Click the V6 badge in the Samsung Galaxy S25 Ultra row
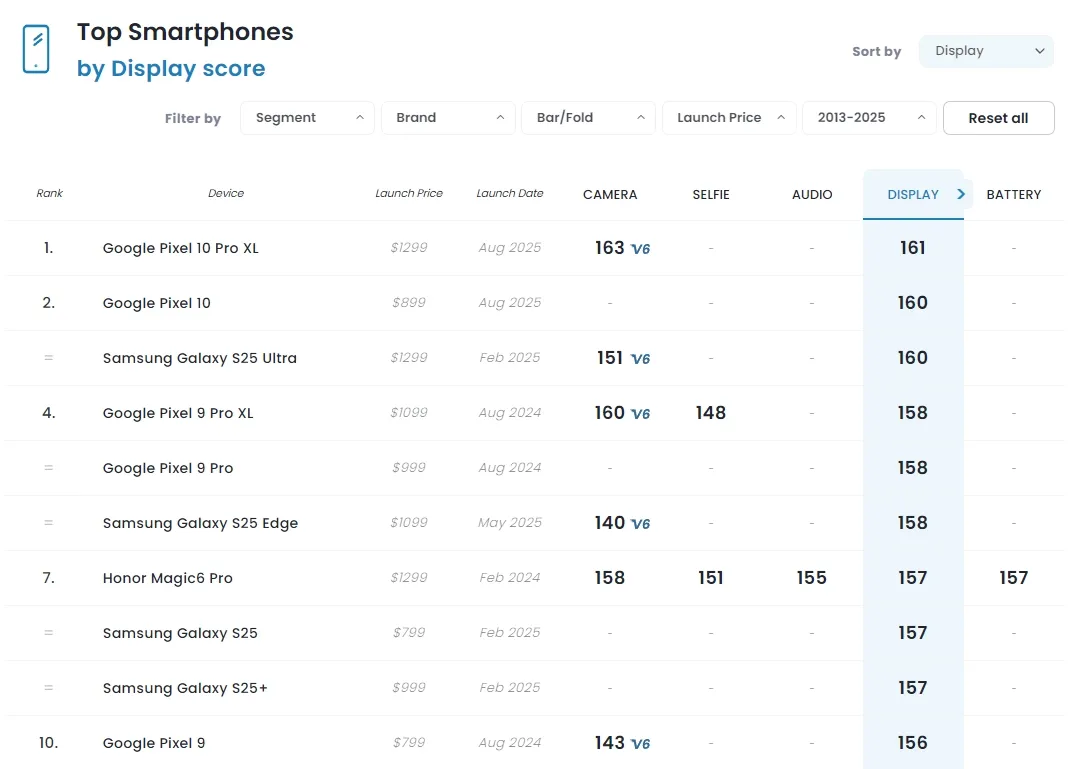Image resolution: width=1080 pixels, height=769 pixels. point(640,359)
